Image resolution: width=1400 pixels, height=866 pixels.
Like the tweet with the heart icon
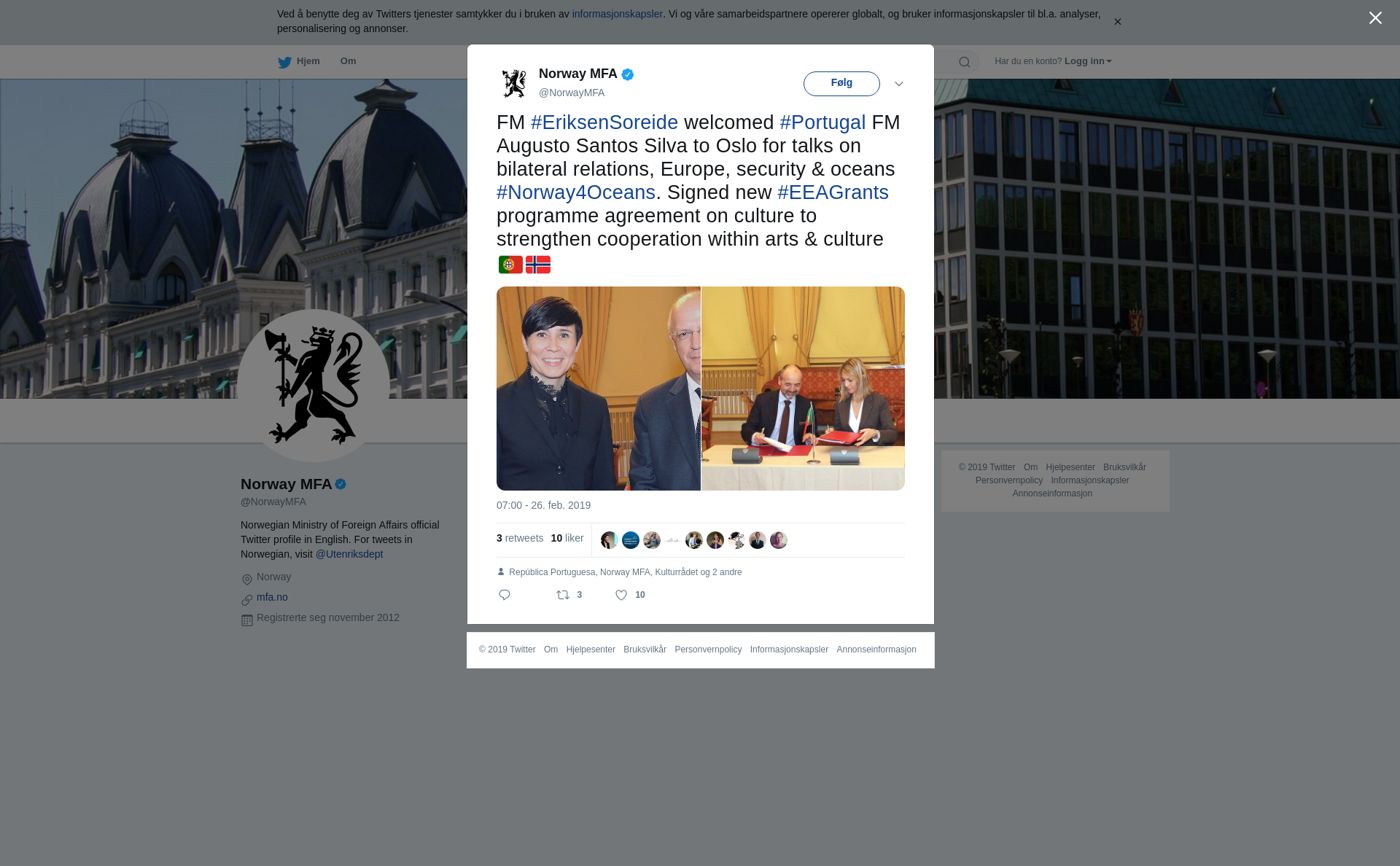(x=621, y=595)
